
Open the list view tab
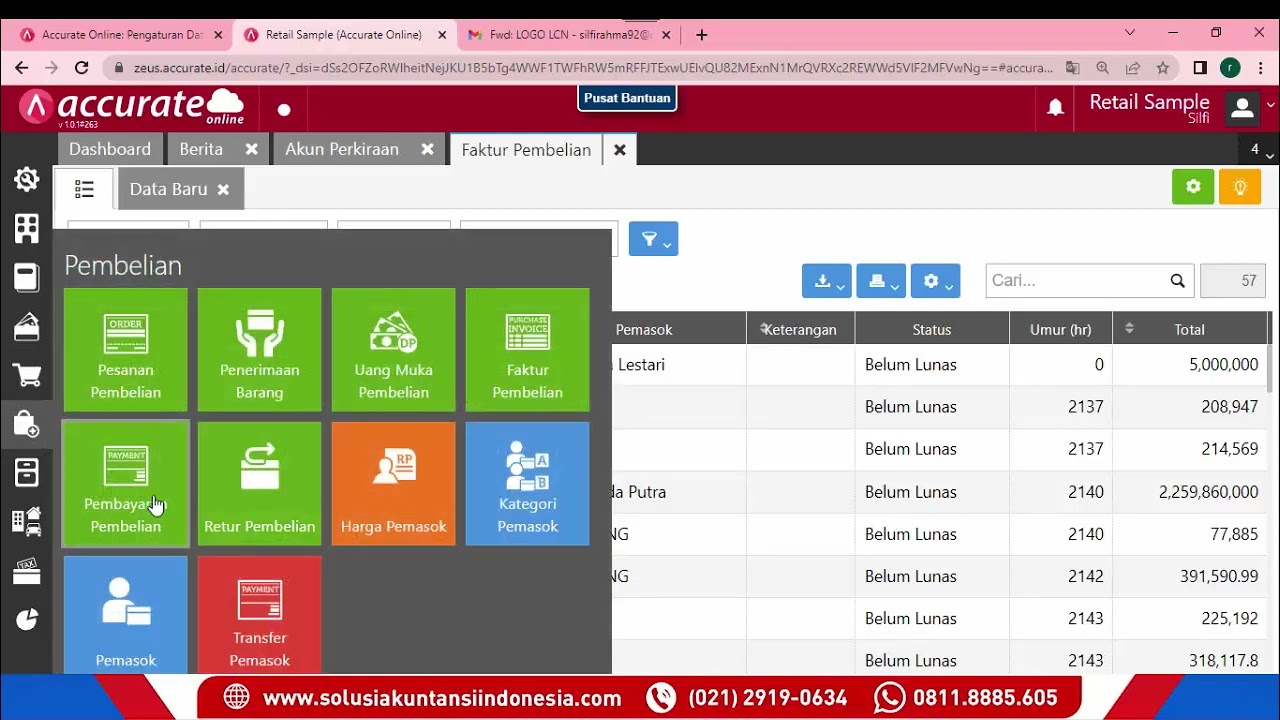tap(84, 189)
